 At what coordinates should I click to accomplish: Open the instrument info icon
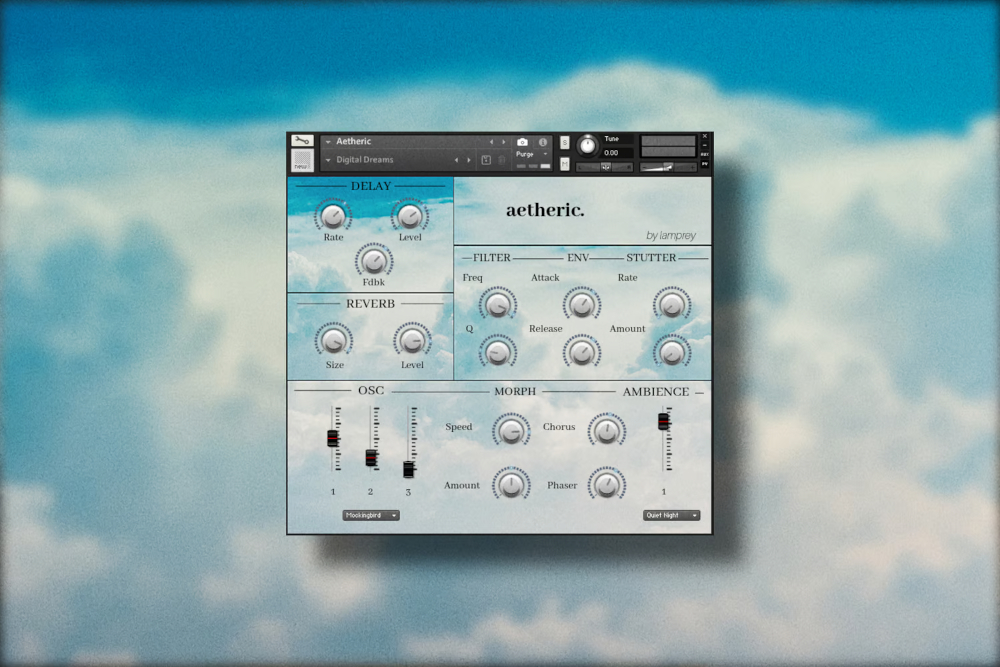coord(543,142)
